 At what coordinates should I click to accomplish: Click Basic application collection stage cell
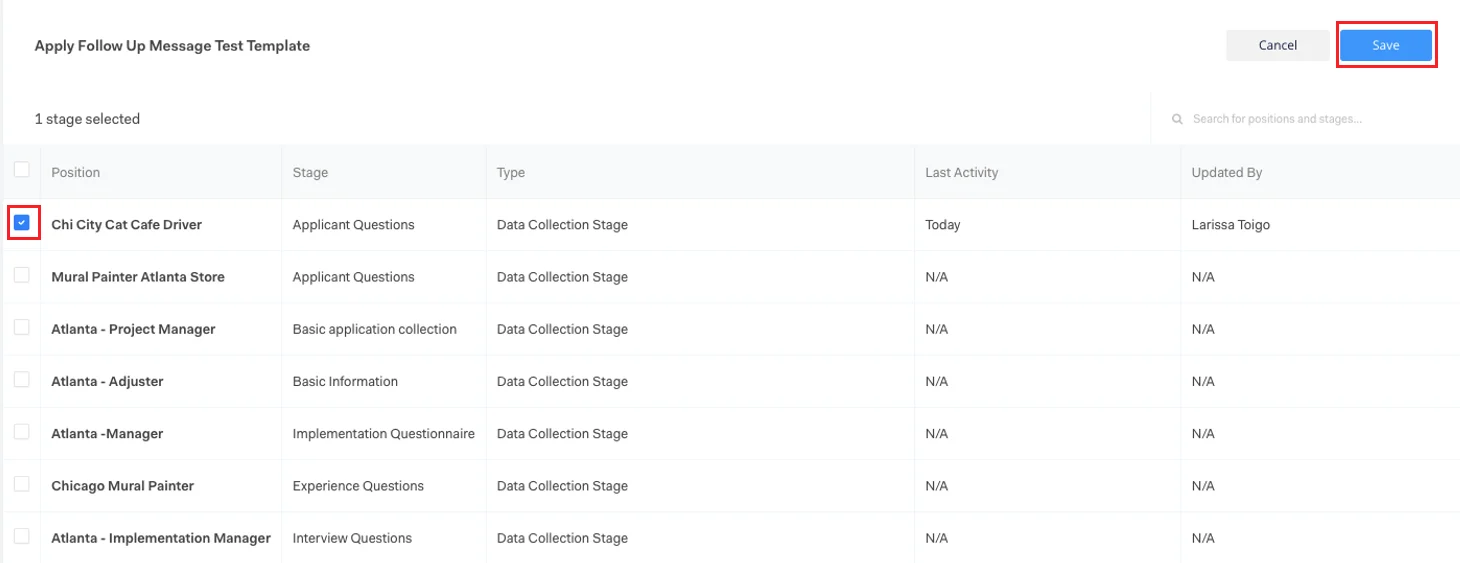(x=375, y=329)
